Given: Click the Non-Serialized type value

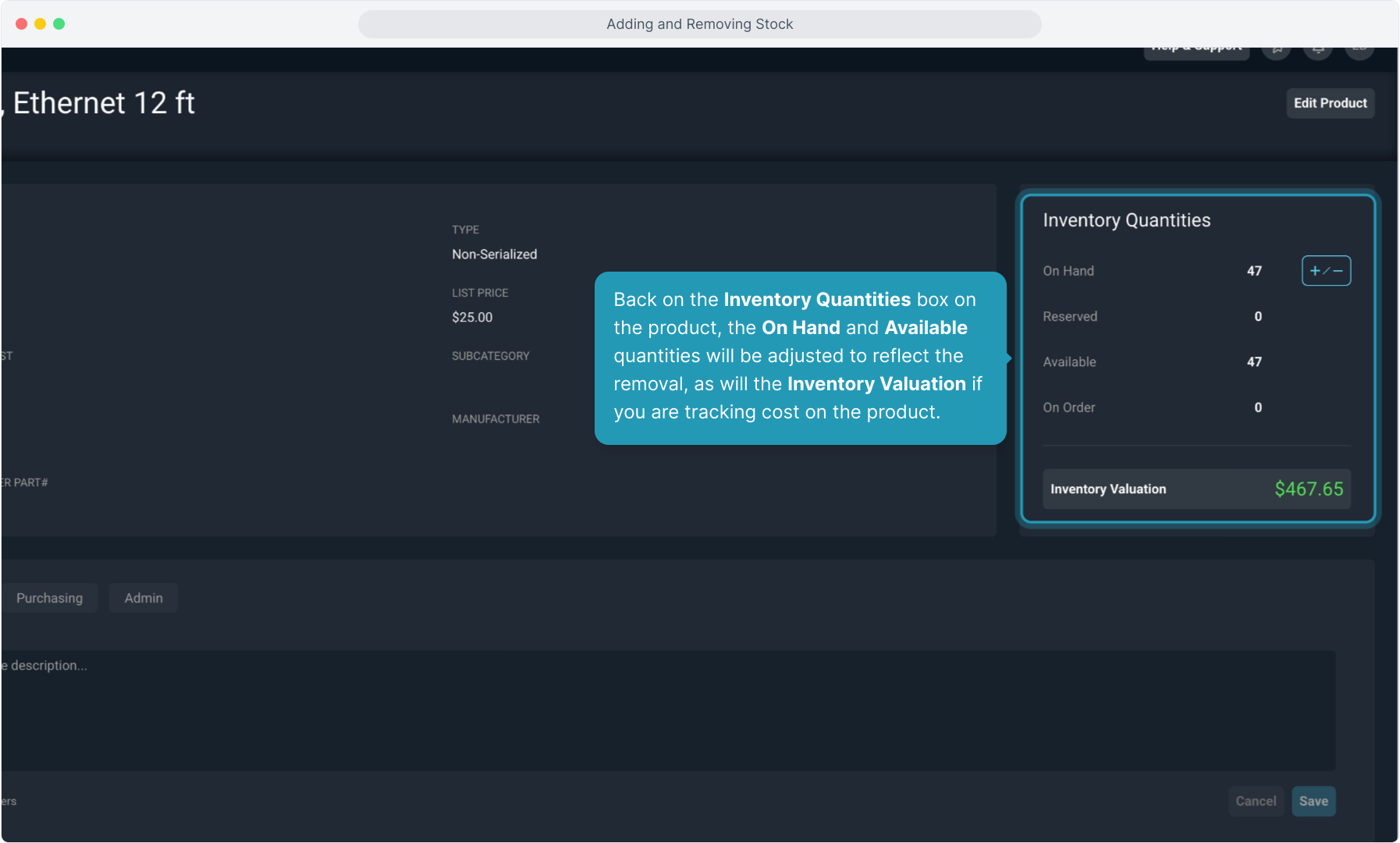Looking at the screenshot, I should (494, 254).
